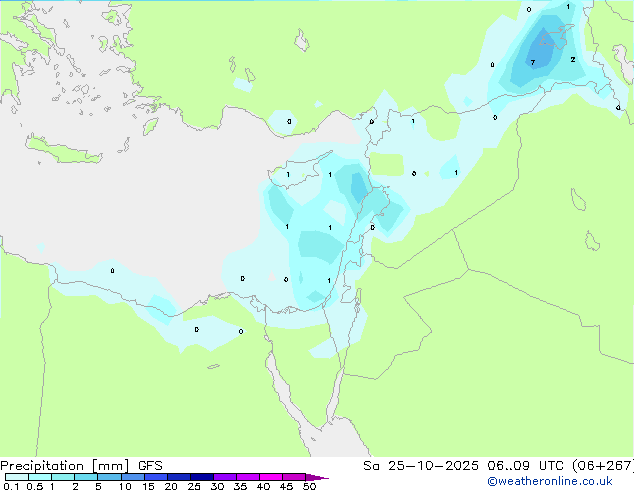Select the 'Precipitation [mm]' title text
The height and width of the screenshot is (490, 634).
tap(65, 466)
